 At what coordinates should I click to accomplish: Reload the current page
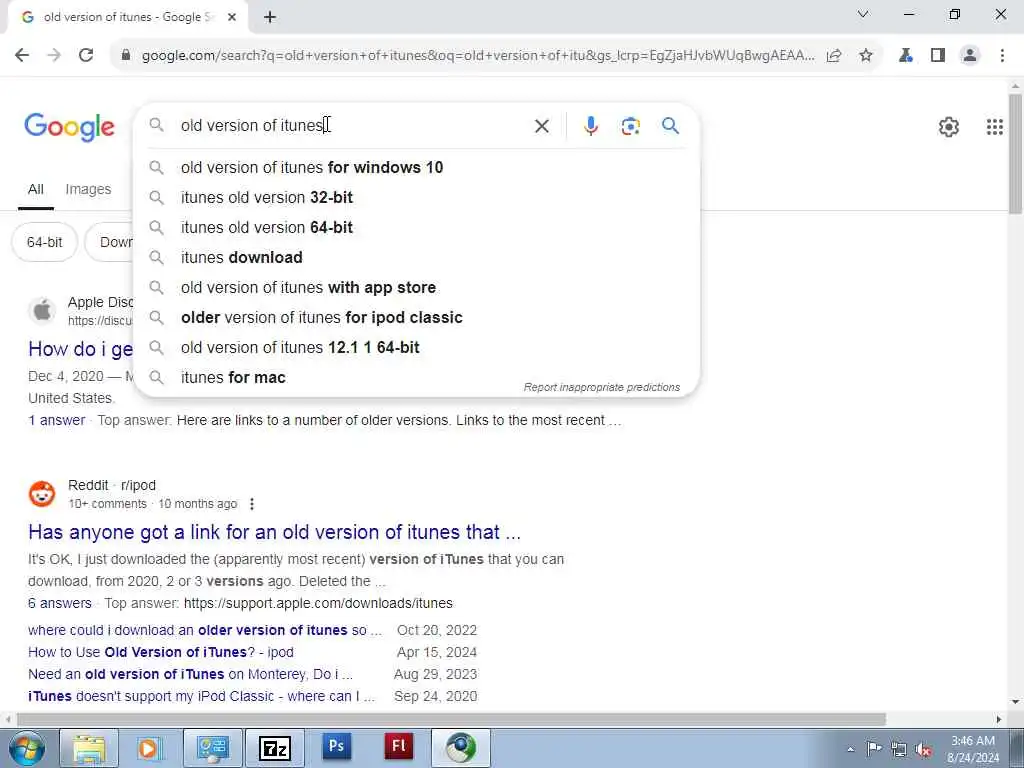pyautogui.click(x=86, y=56)
